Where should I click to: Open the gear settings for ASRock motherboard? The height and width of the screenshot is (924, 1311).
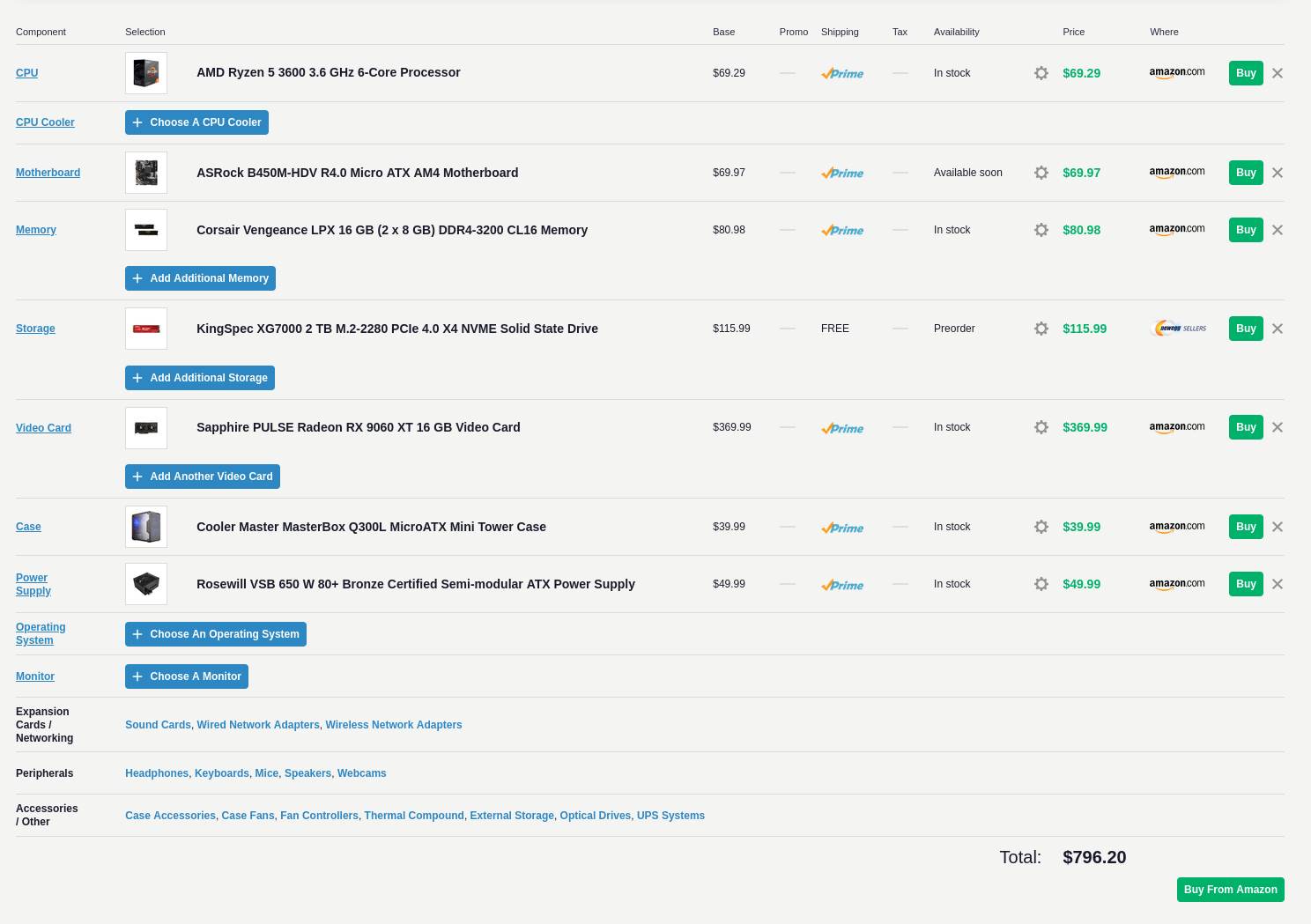(1041, 173)
